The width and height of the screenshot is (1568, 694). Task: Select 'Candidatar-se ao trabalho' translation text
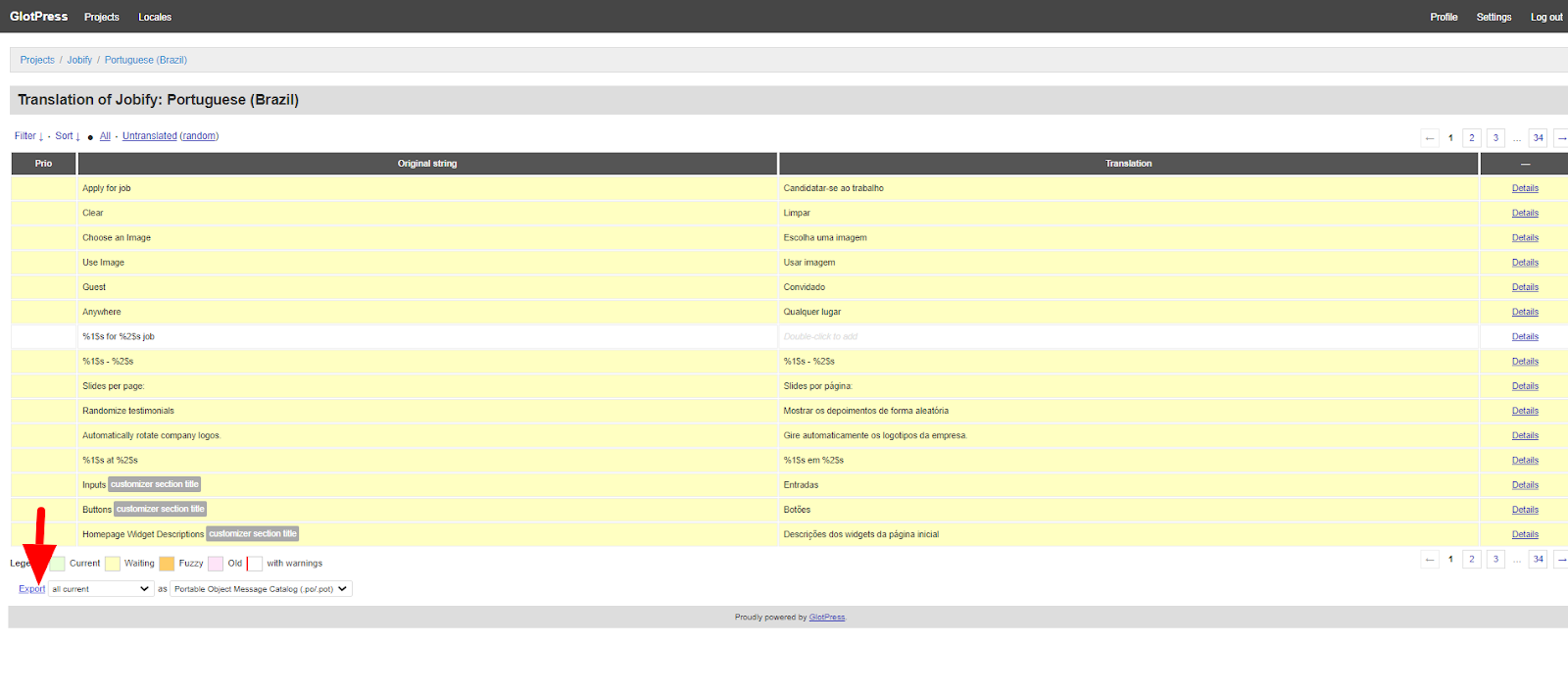click(833, 188)
